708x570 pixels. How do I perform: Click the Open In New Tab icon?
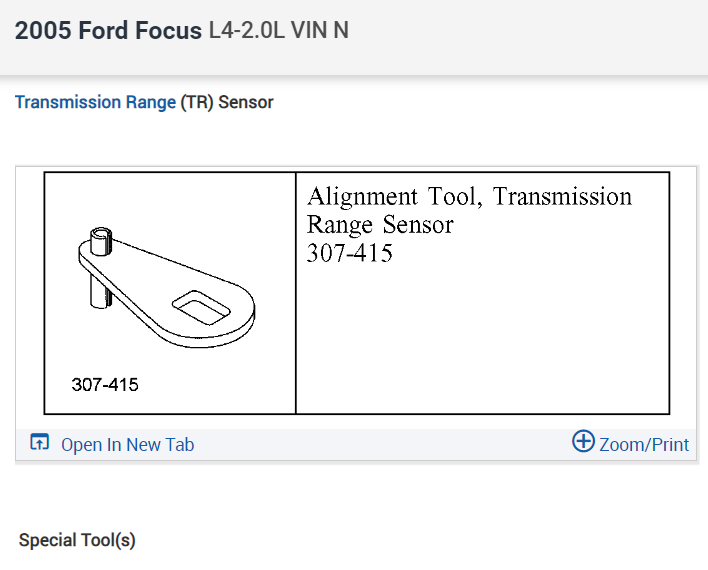40,443
